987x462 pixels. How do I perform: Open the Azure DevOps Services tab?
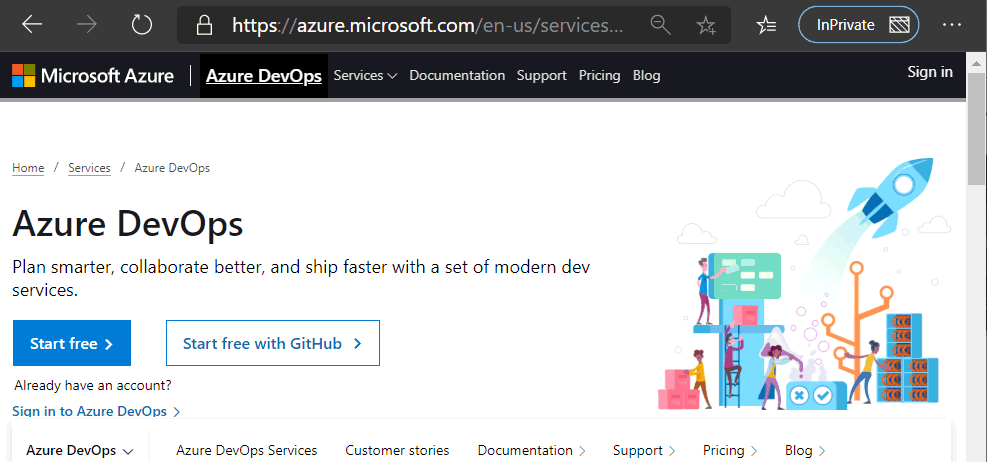pos(247,451)
